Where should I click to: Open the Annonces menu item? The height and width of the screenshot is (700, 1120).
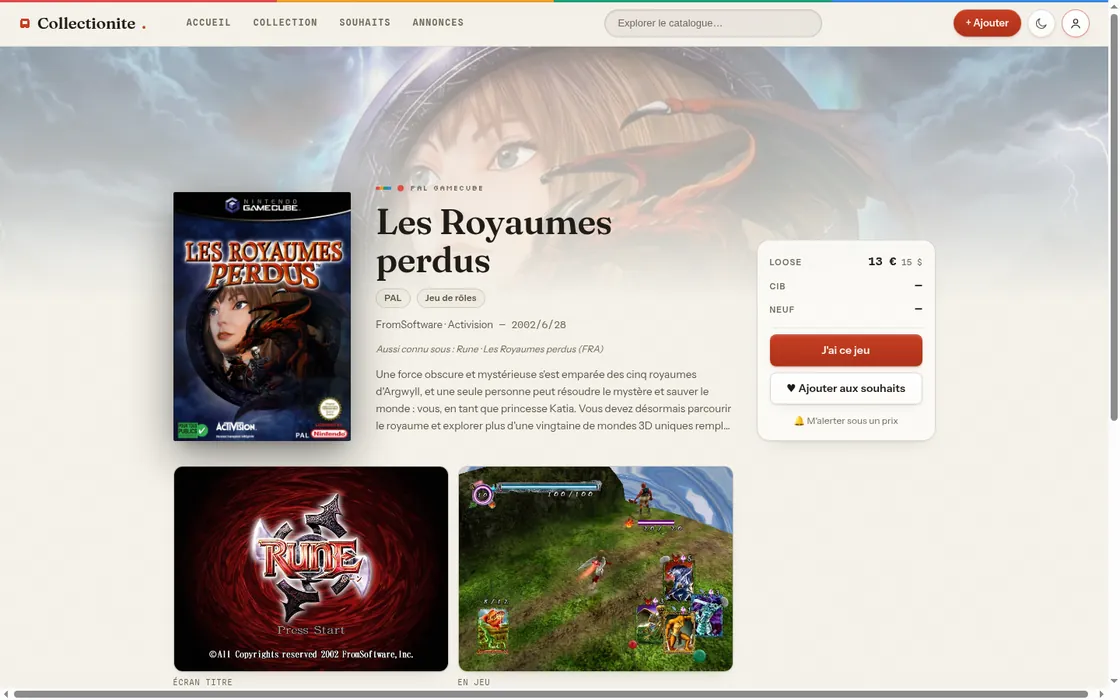point(438,23)
